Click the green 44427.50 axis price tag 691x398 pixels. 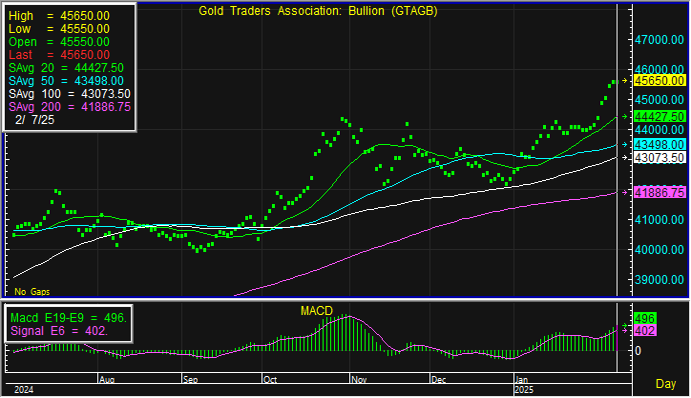click(659, 116)
